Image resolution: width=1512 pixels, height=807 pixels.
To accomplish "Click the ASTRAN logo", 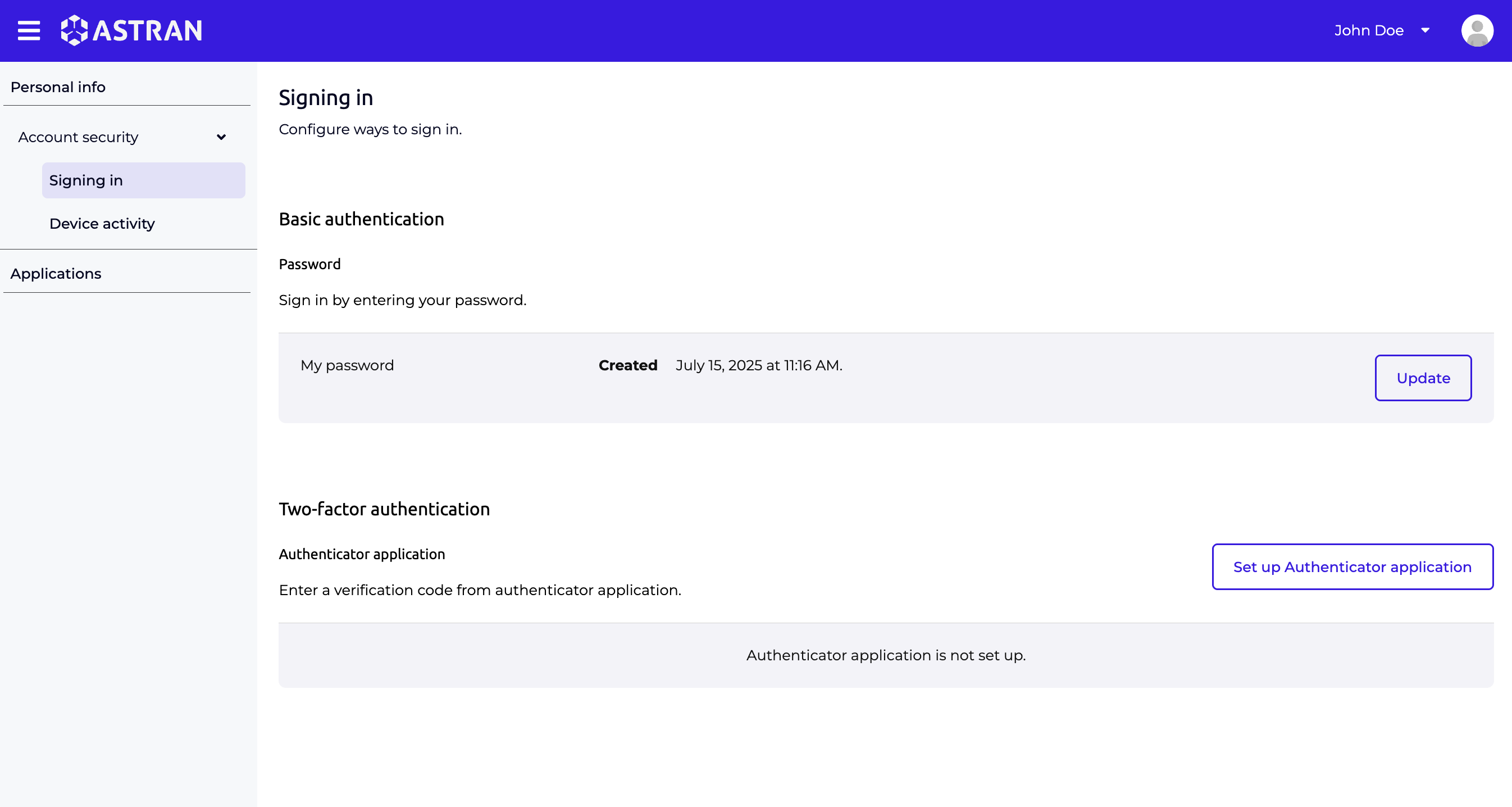I will (x=131, y=30).
